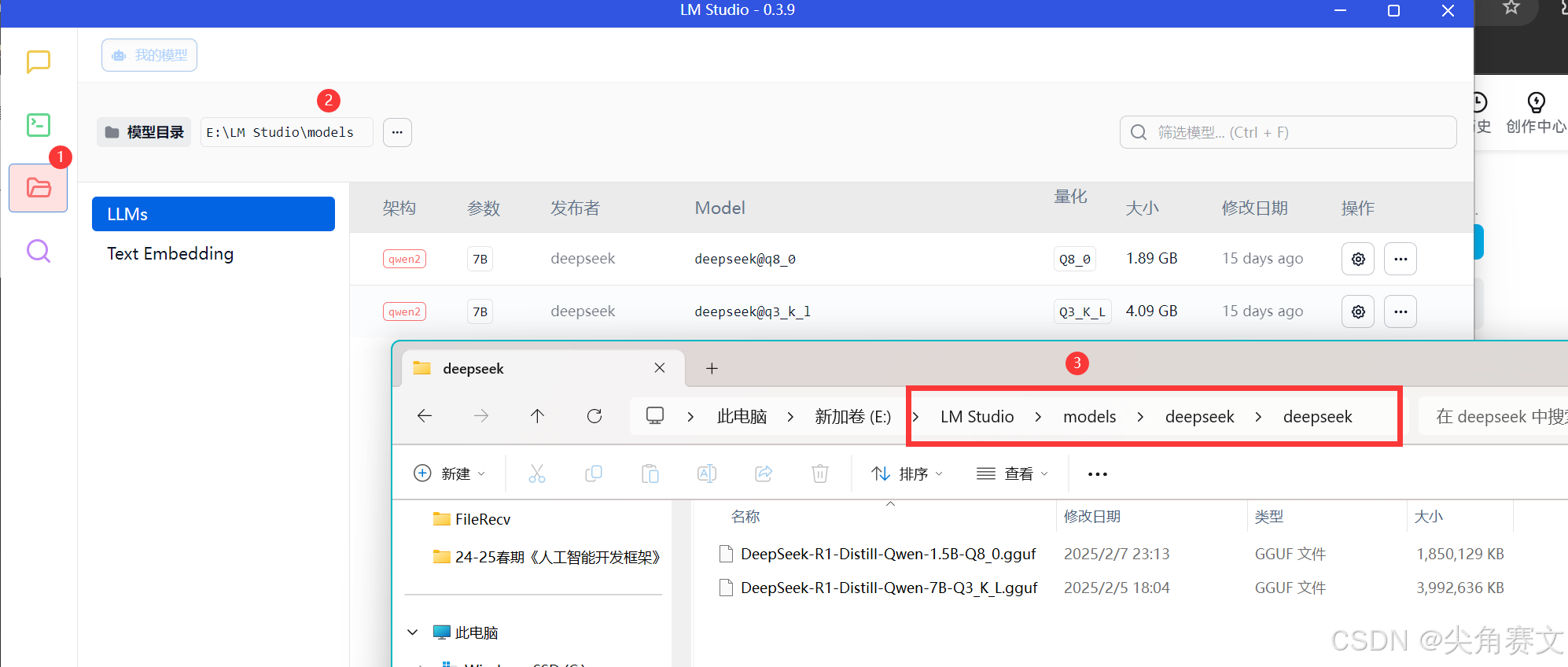
Task: Open the Explorer toolbar more options ellipsis
Action: [1098, 474]
